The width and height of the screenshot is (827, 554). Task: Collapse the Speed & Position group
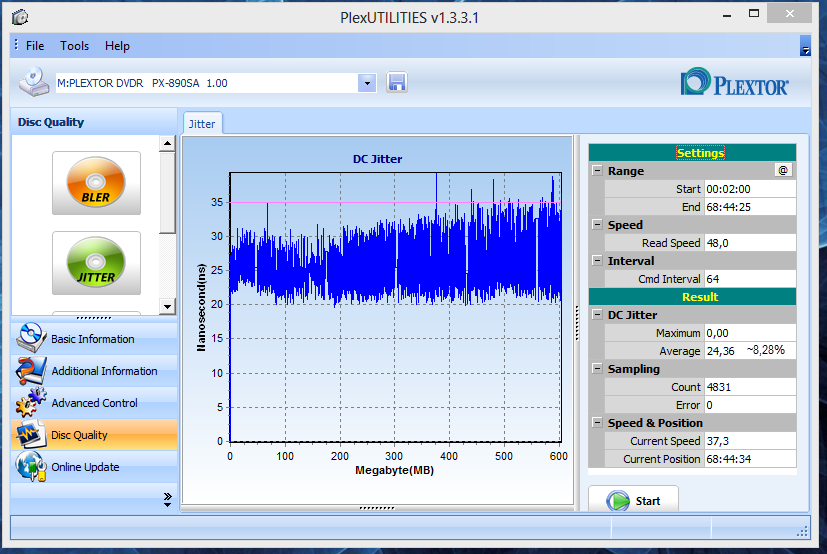(x=597, y=422)
